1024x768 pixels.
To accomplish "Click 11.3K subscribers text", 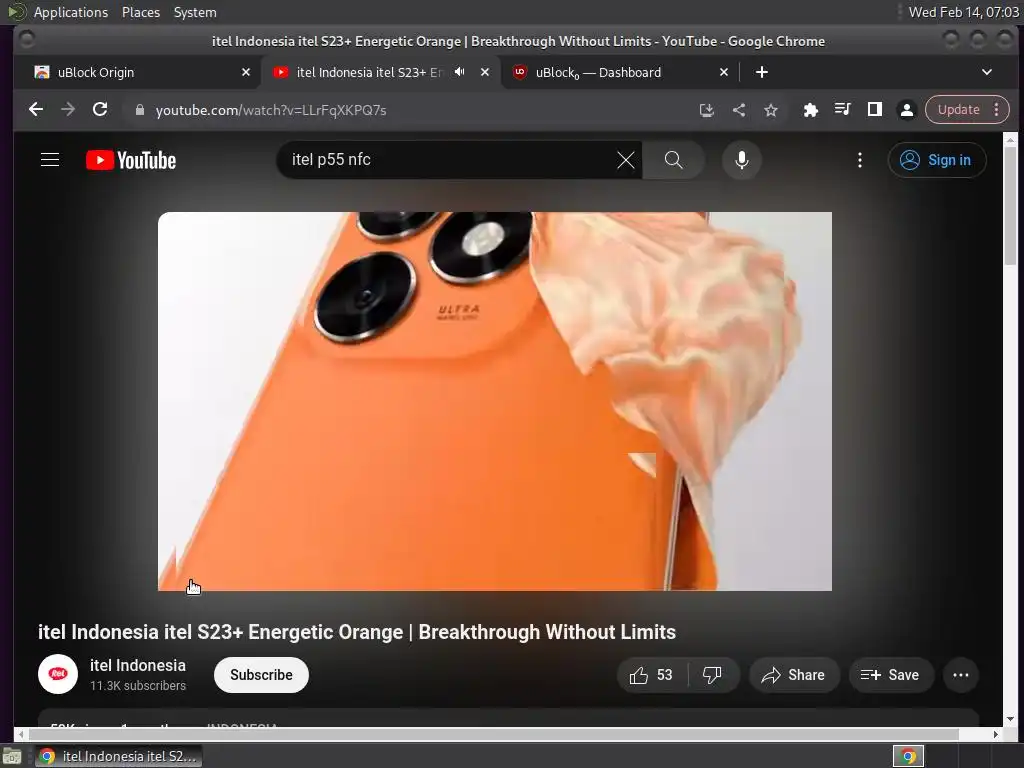I will tap(138, 686).
